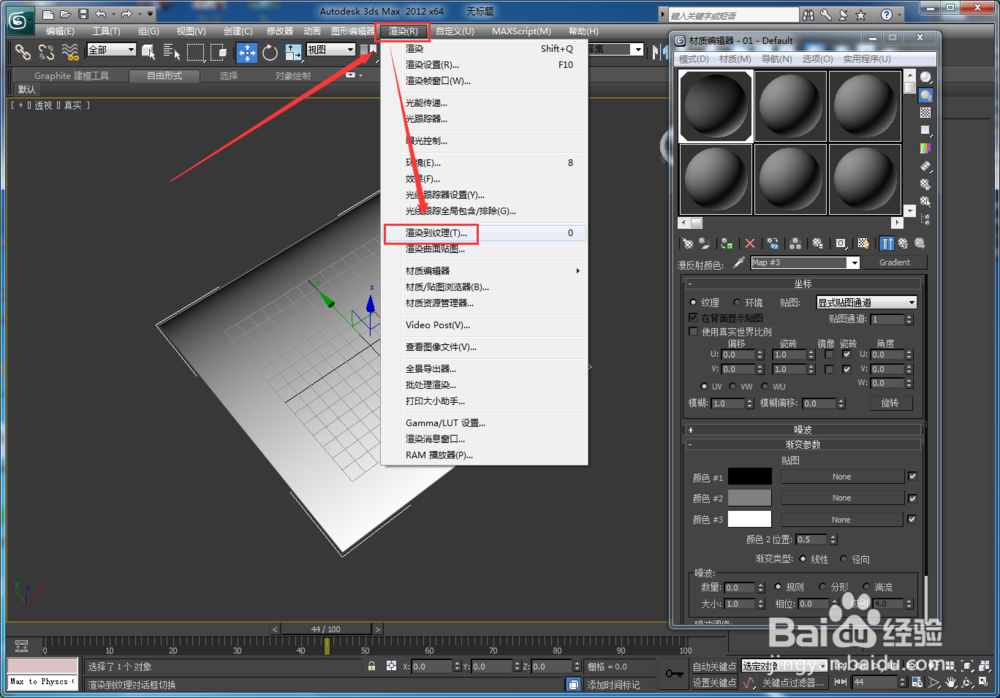Select the 径向 gradient type radio
Screen dimensions: 1000x698
(844, 559)
